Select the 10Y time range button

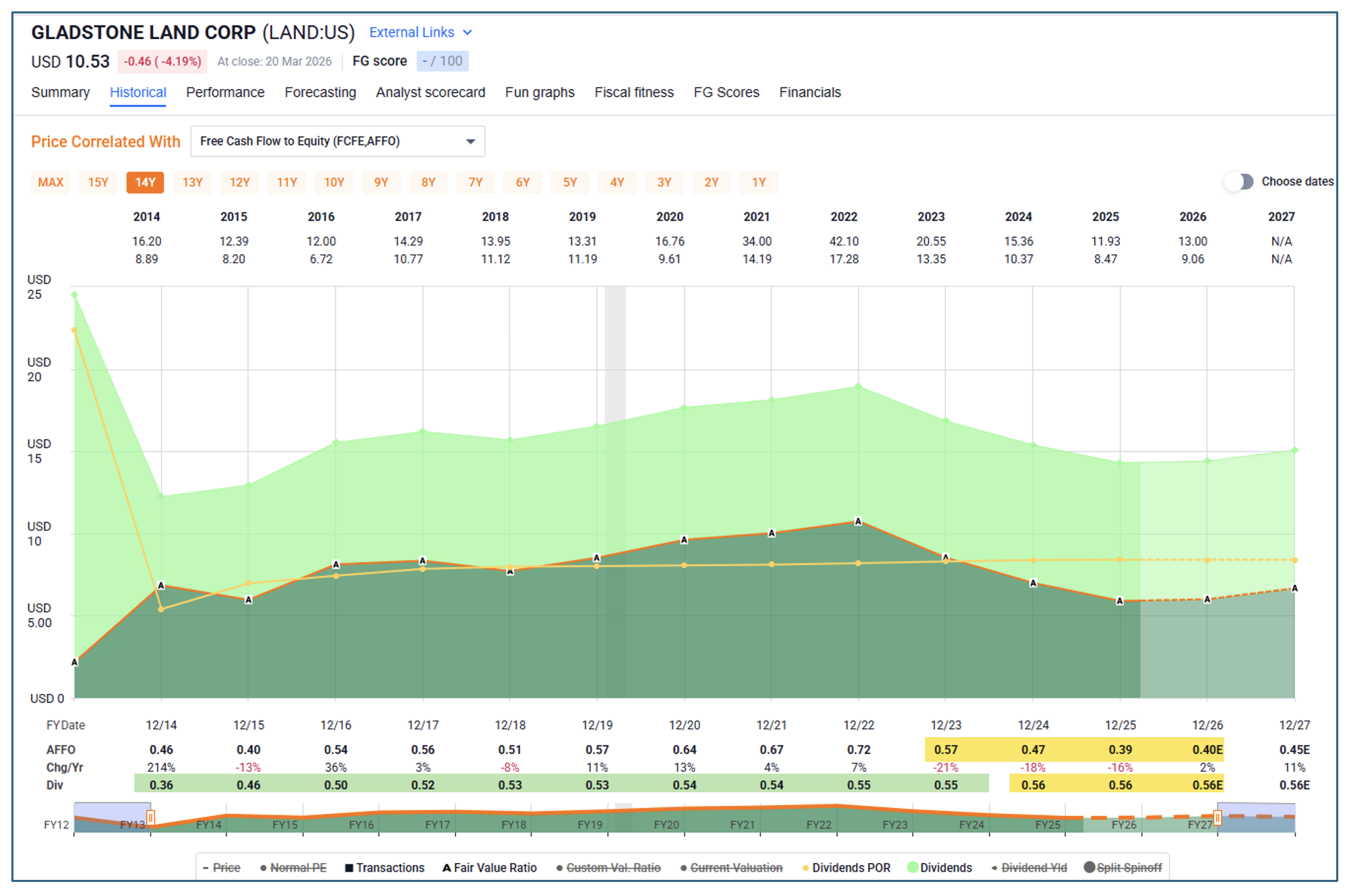[x=334, y=183]
